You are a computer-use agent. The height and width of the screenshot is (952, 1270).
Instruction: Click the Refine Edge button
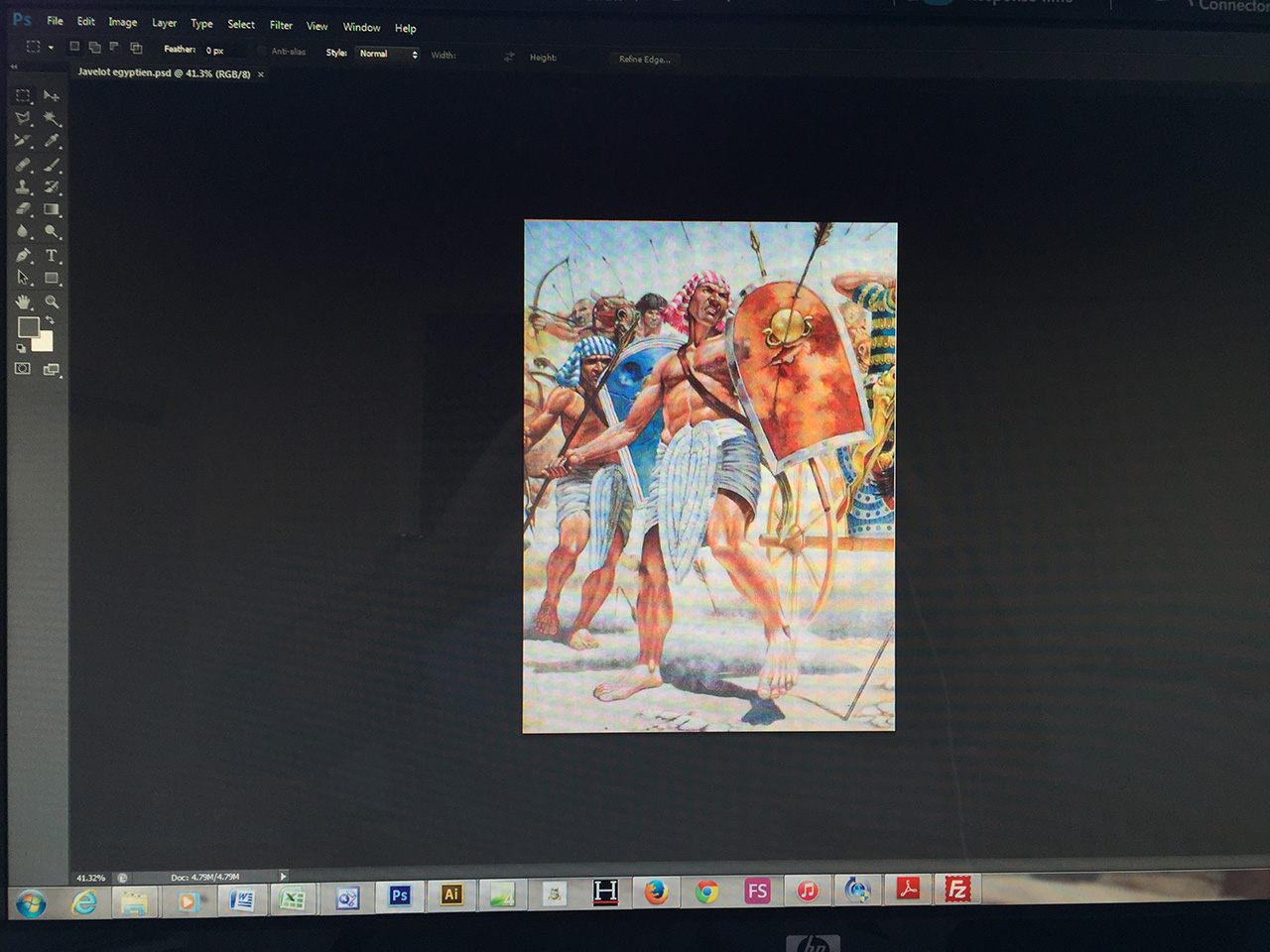645,59
